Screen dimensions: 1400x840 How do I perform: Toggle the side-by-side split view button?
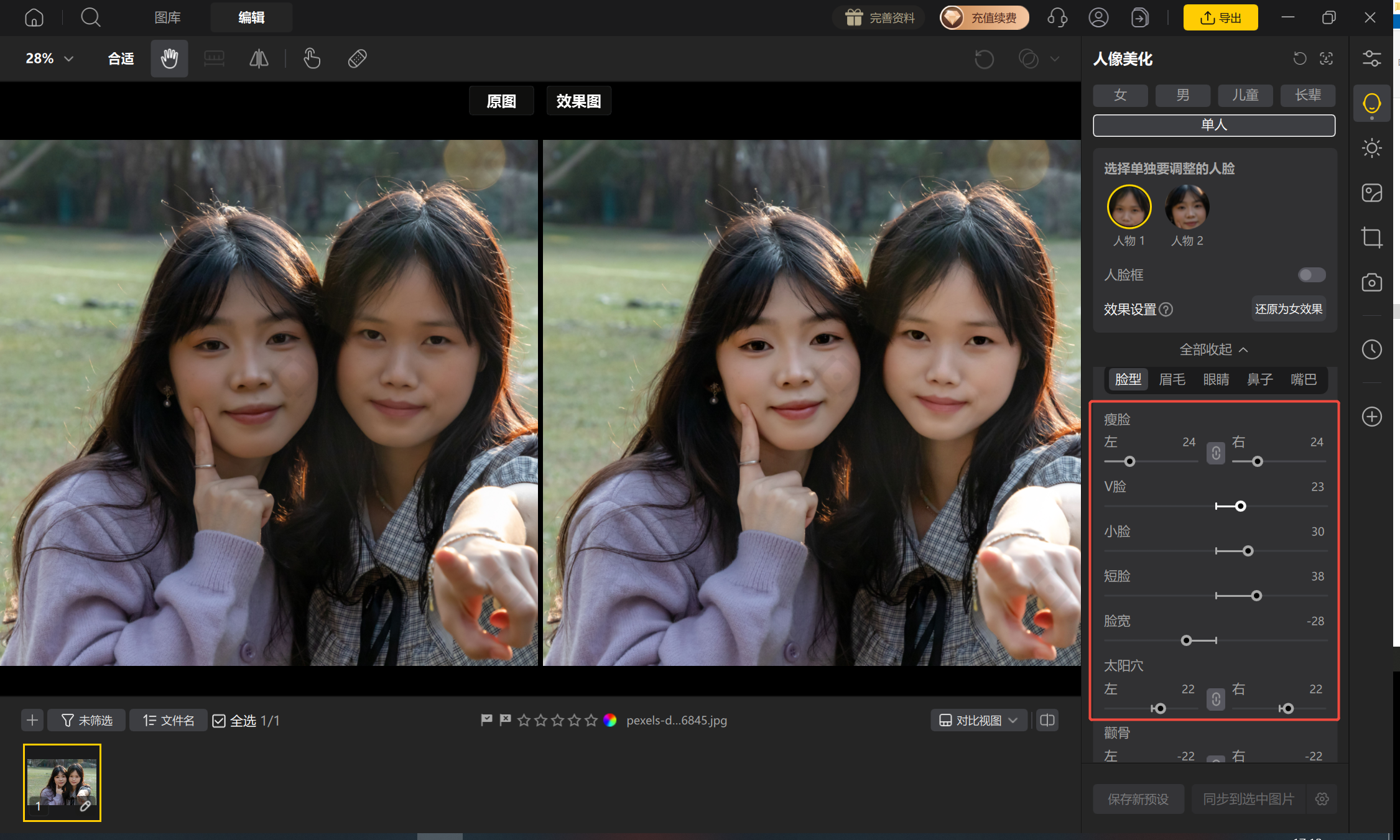(x=1047, y=720)
